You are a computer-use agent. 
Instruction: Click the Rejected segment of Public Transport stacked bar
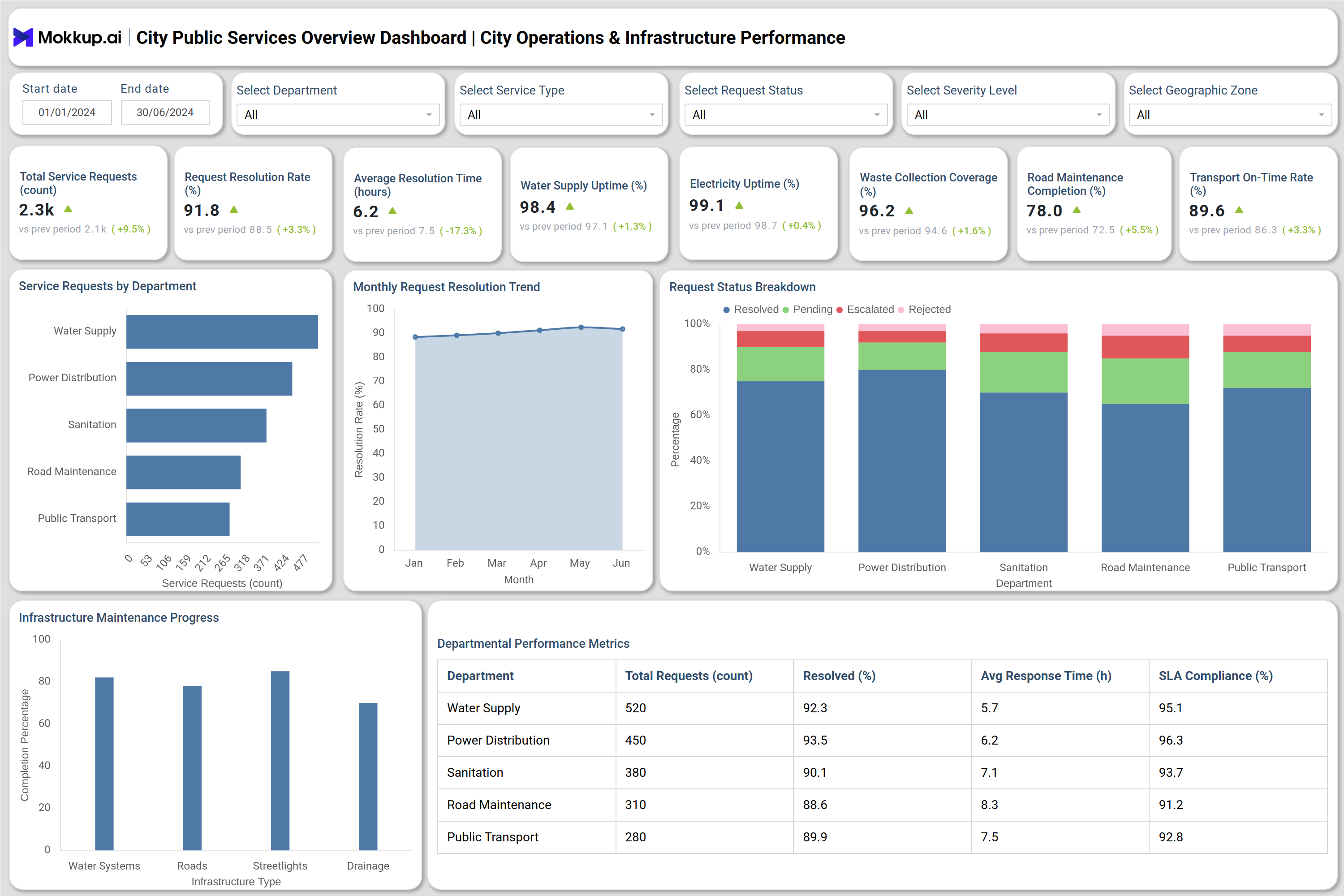(x=1267, y=330)
